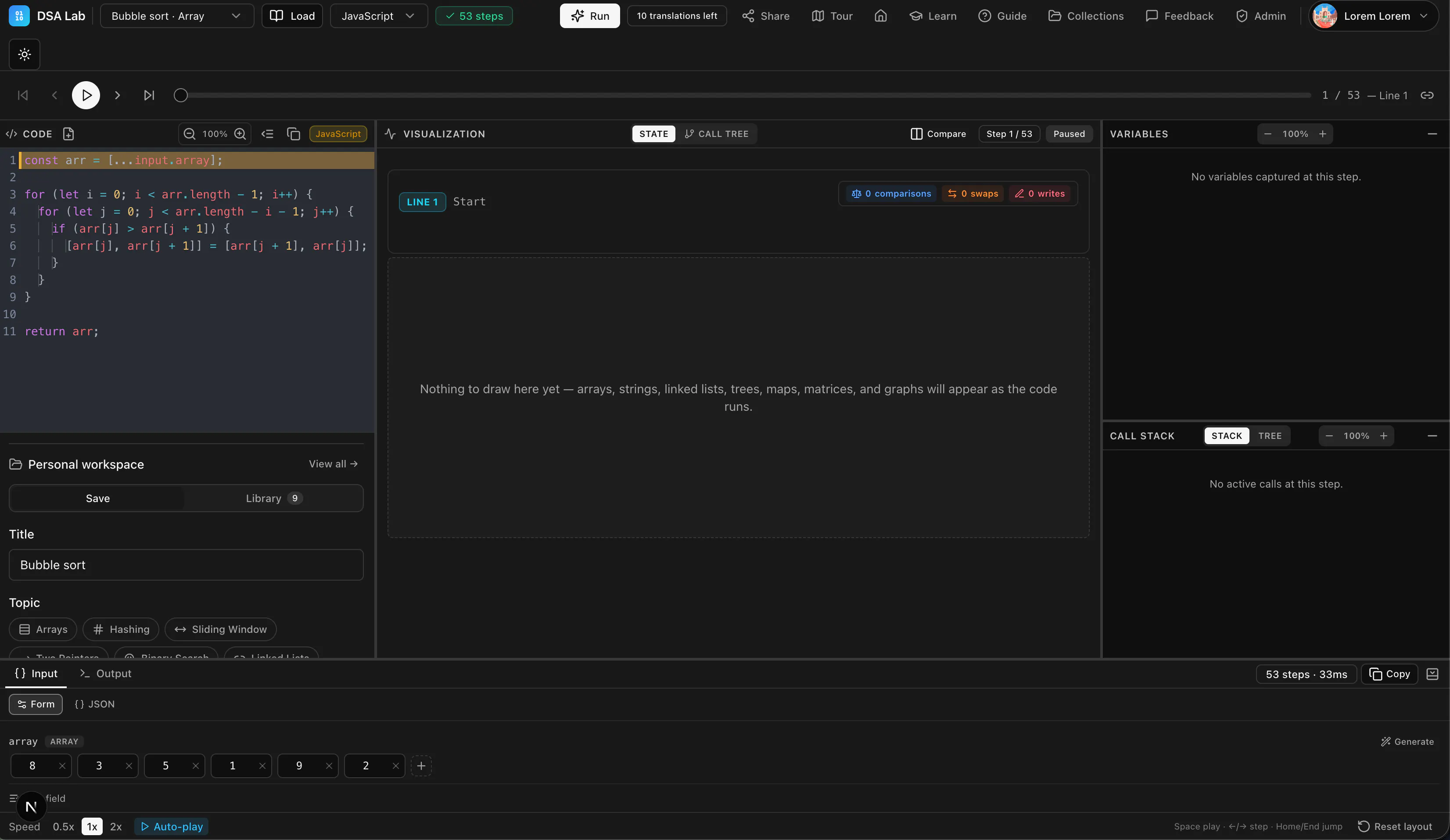Remove array value 8
Screen dimensions: 1450x840
tap(62, 766)
